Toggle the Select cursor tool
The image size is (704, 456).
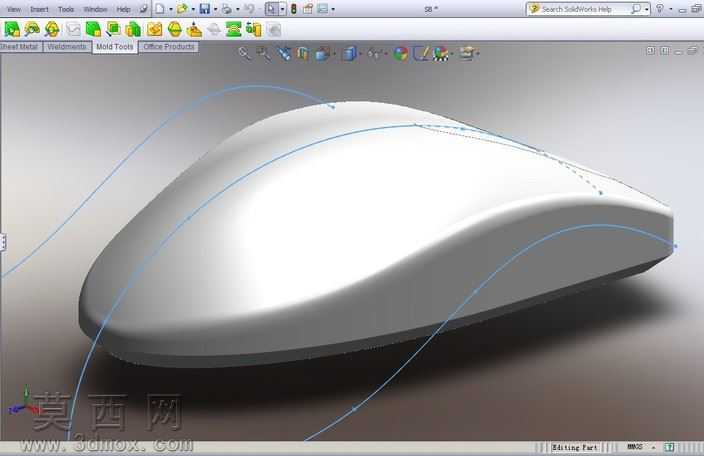click(271, 9)
